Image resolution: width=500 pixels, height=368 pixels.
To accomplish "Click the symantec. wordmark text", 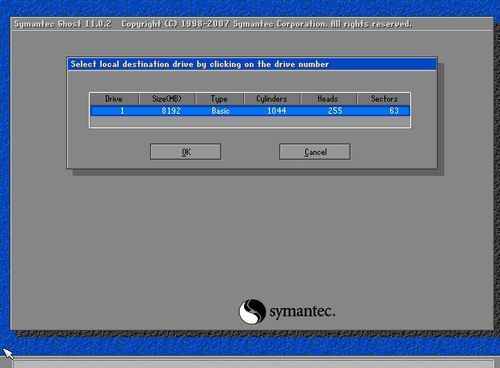I will (302, 311).
